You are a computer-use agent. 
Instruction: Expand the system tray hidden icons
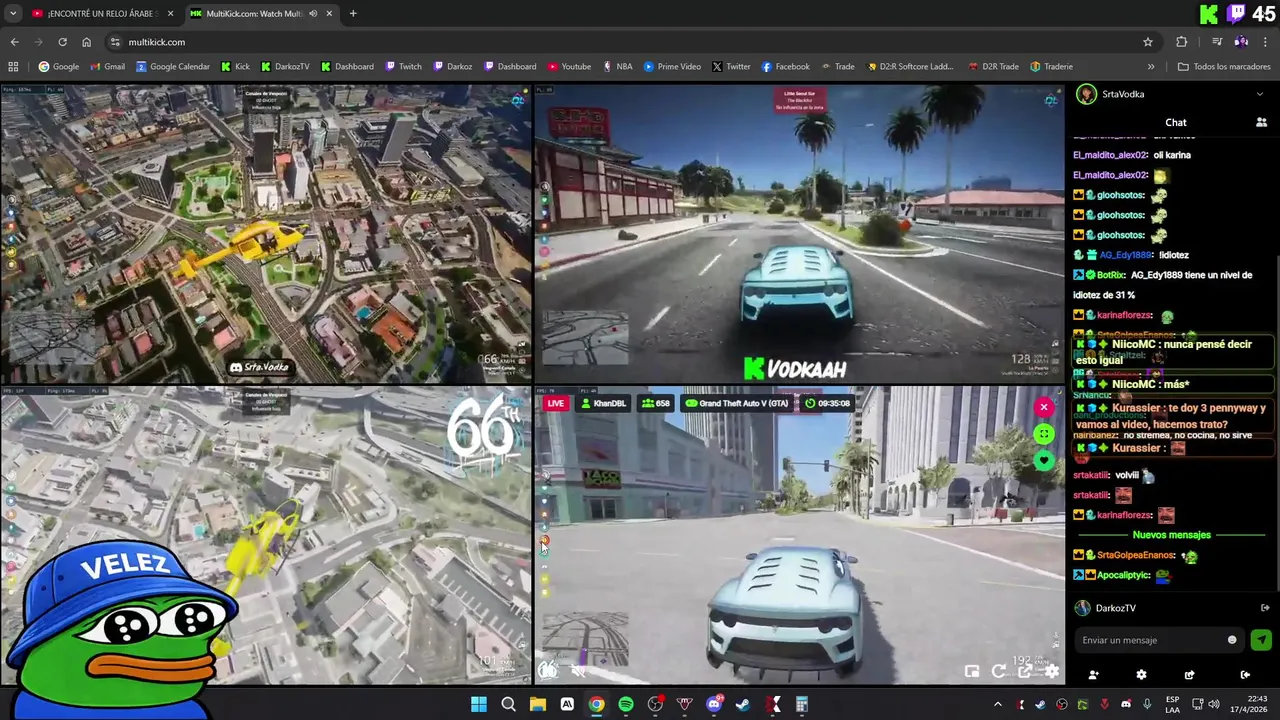pos(997,704)
